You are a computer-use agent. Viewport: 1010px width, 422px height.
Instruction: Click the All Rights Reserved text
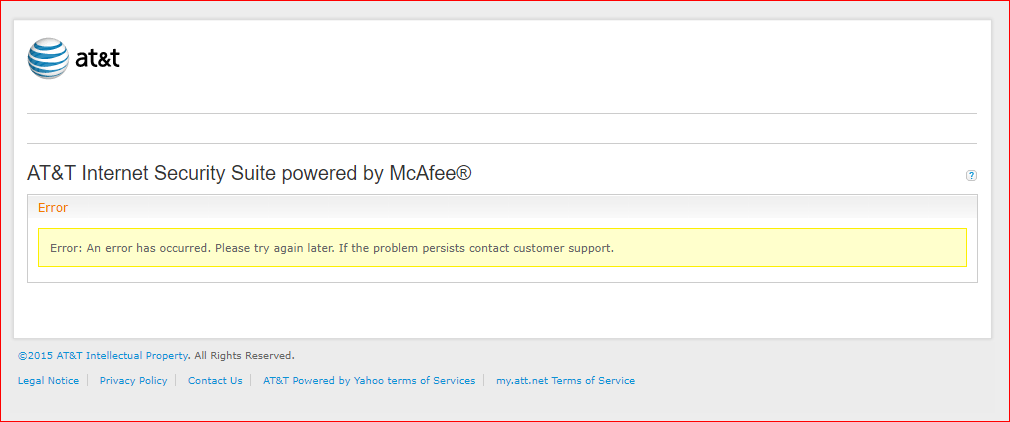click(244, 355)
